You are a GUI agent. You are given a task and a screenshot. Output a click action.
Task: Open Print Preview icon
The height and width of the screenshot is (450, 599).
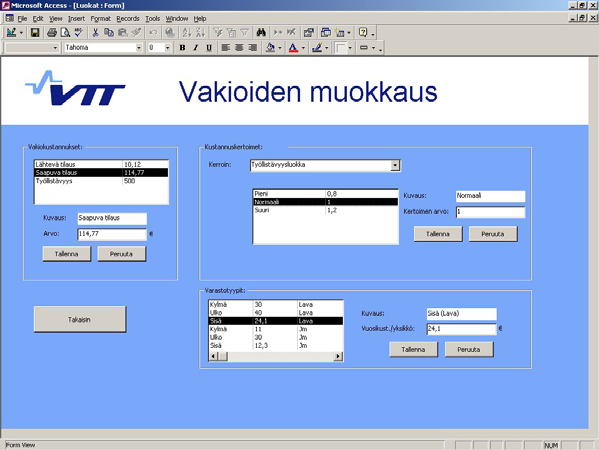65,32
